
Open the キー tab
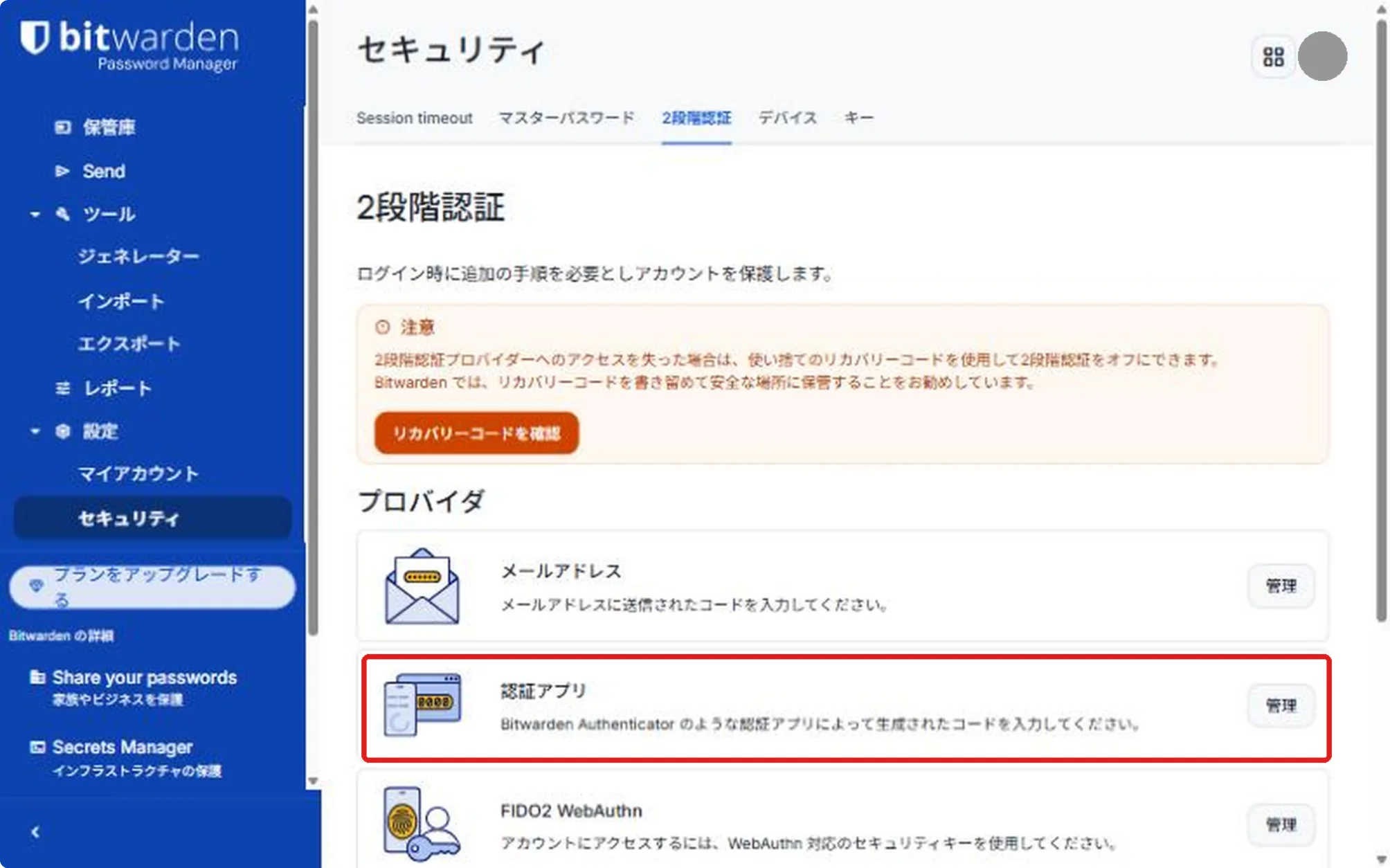pos(858,118)
